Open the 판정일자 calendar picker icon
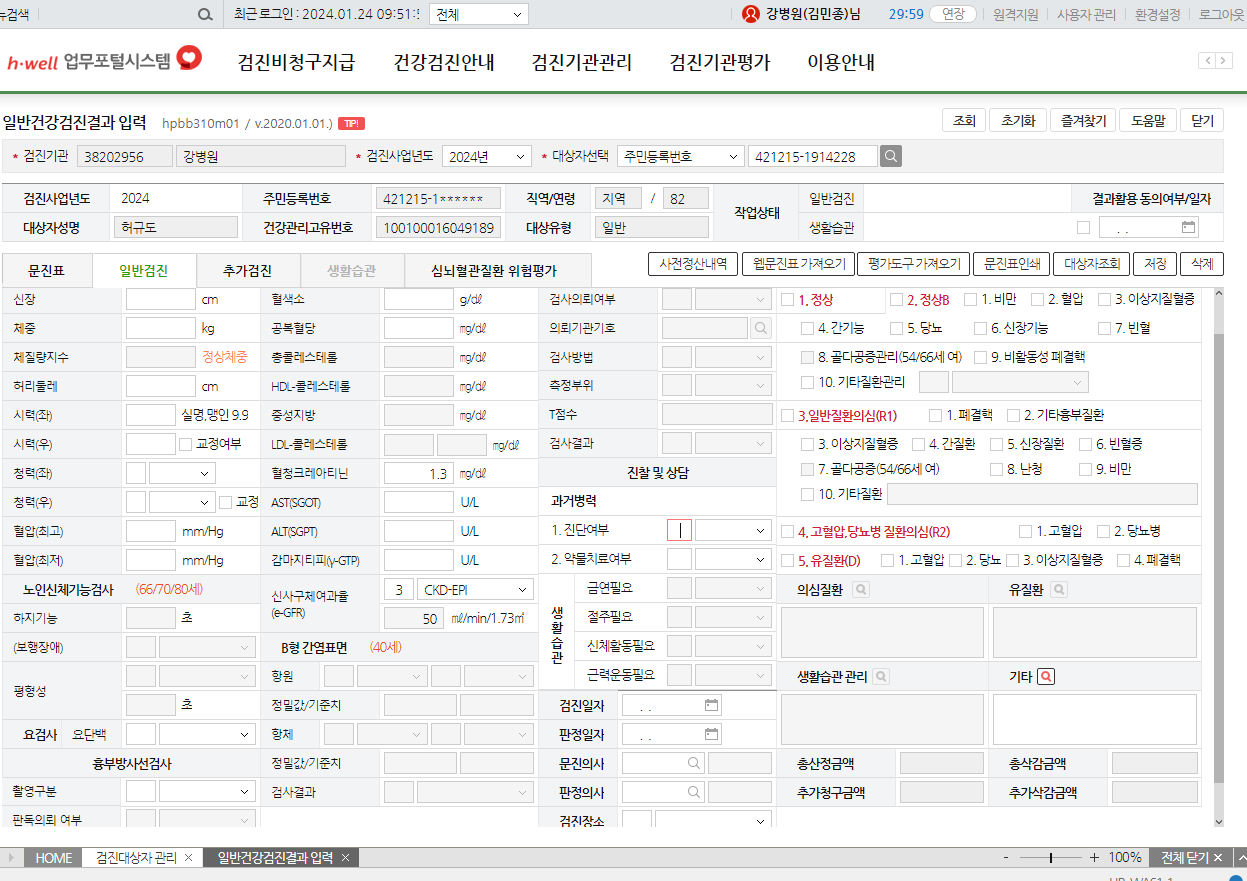This screenshot has width=1247, height=881. pyautogui.click(x=712, y=734)
